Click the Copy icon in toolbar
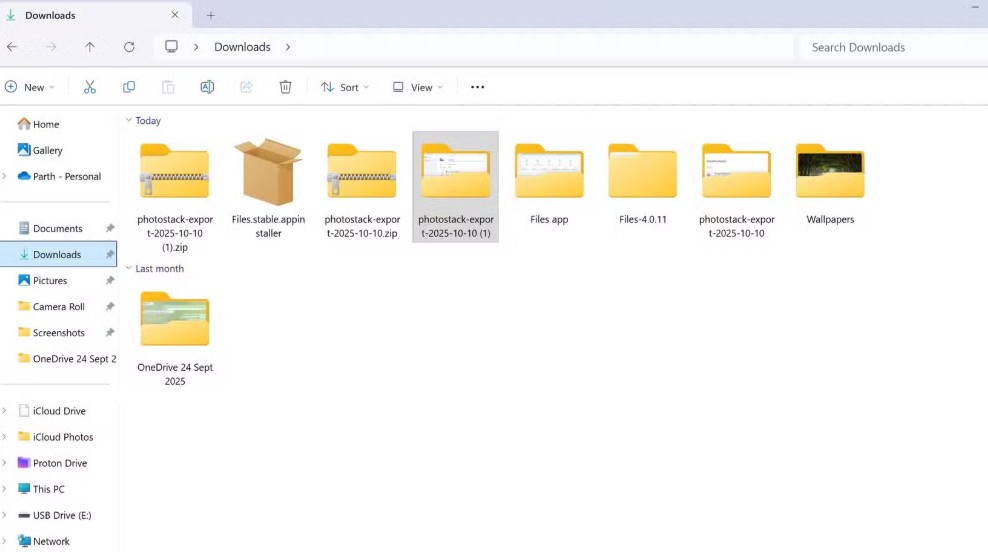Screen dimensions: 988x552 [x=129, y=87]
